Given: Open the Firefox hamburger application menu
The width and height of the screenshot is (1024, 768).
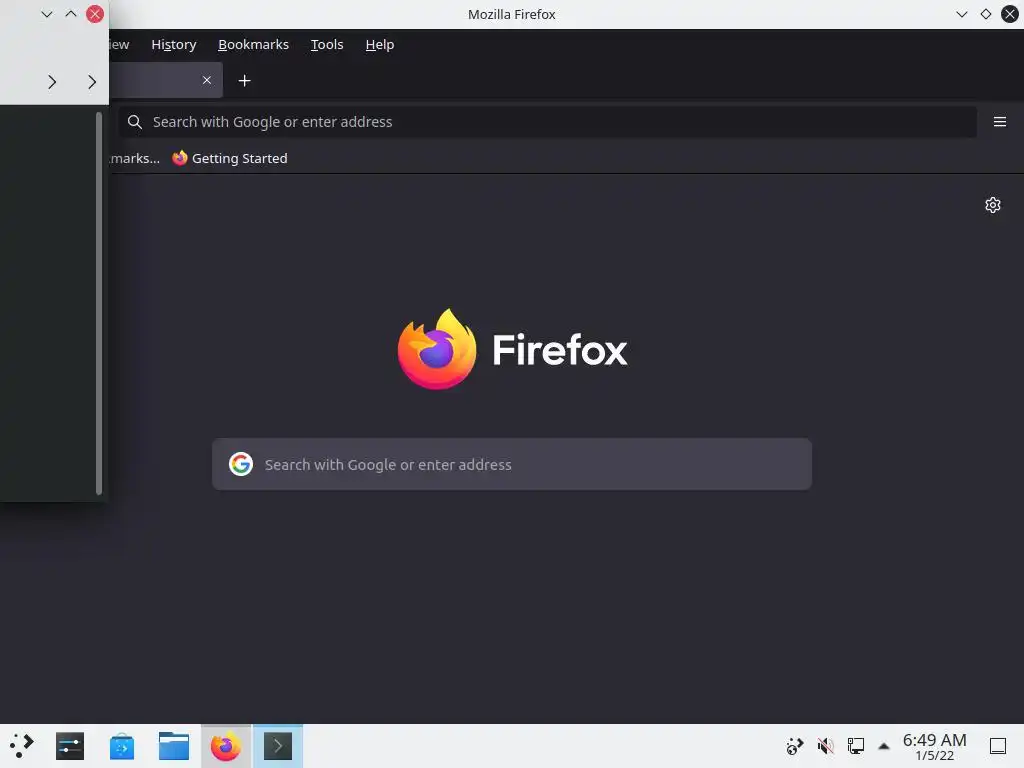Looking at the screenshot, I should tap(999, 121).
